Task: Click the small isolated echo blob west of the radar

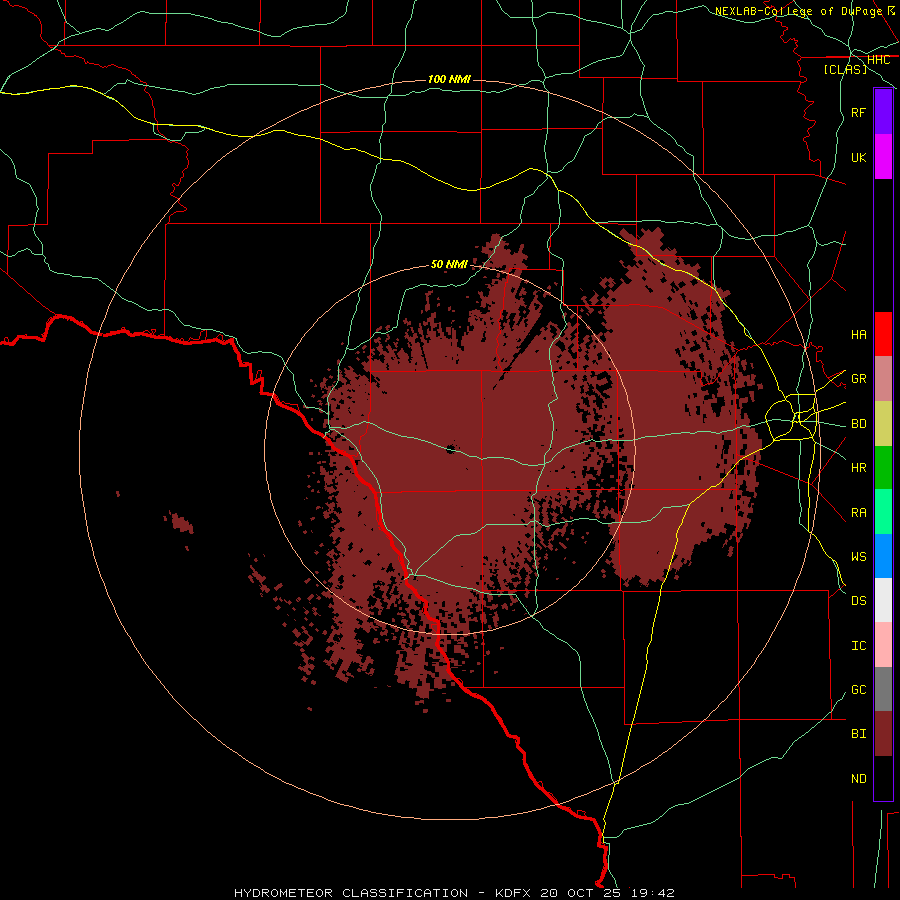Action: tap(182, 522)
